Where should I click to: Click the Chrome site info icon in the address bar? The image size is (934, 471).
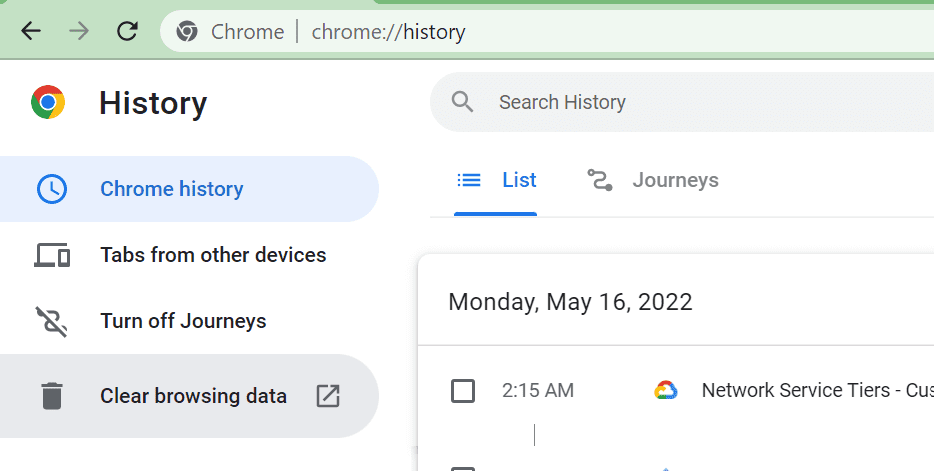(x=187, y=32)
